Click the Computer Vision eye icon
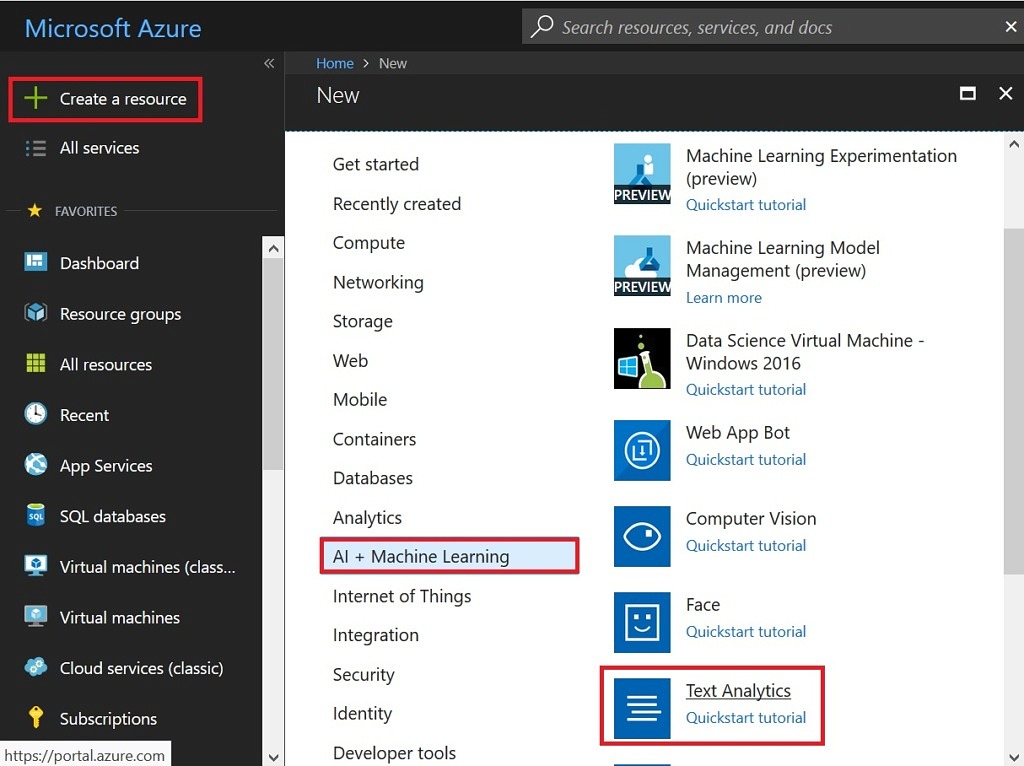The width and height of the screenshot is (1024, 766). click(642, 536)
